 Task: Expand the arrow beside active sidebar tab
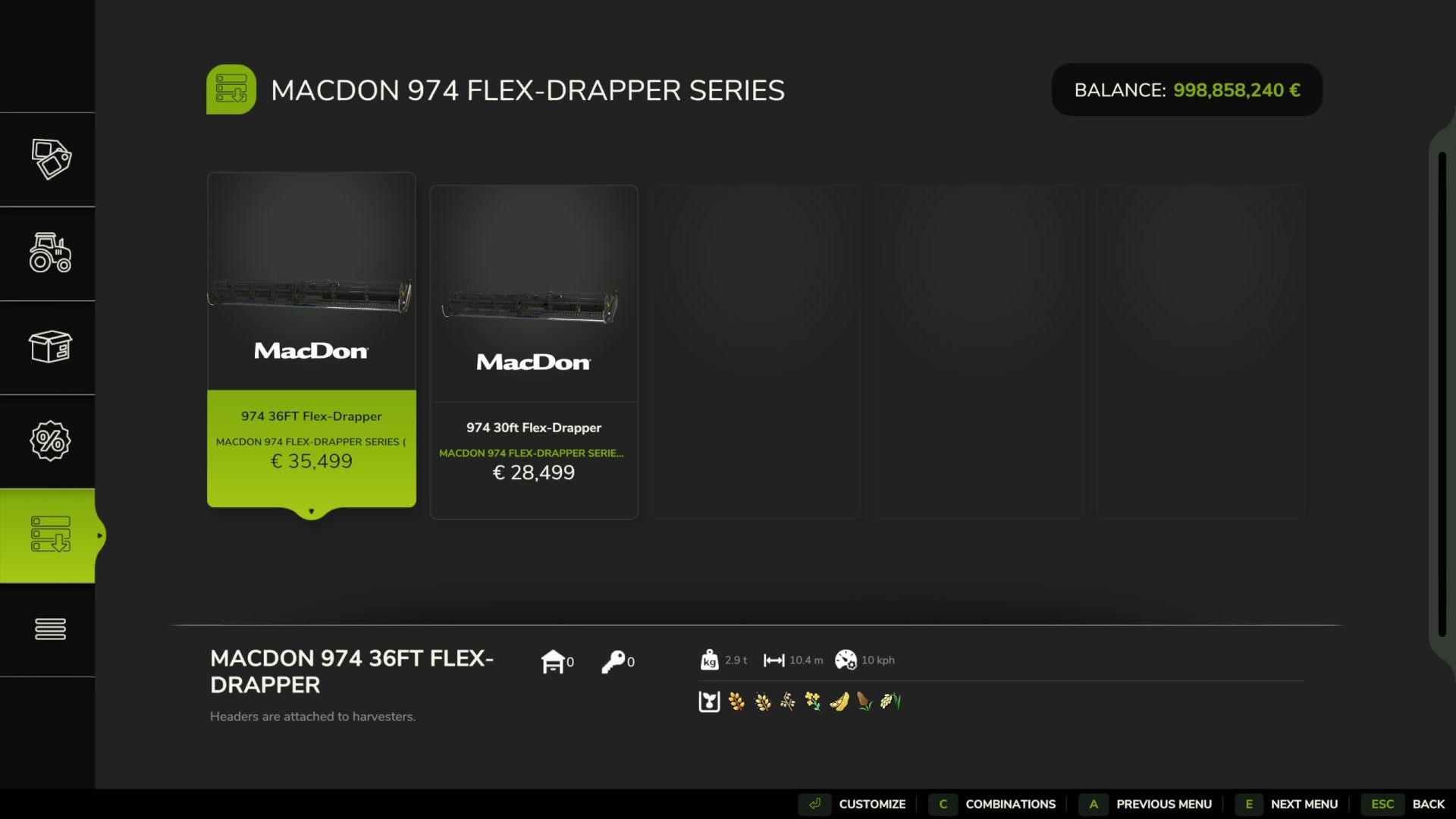click(x=99, y=536)
